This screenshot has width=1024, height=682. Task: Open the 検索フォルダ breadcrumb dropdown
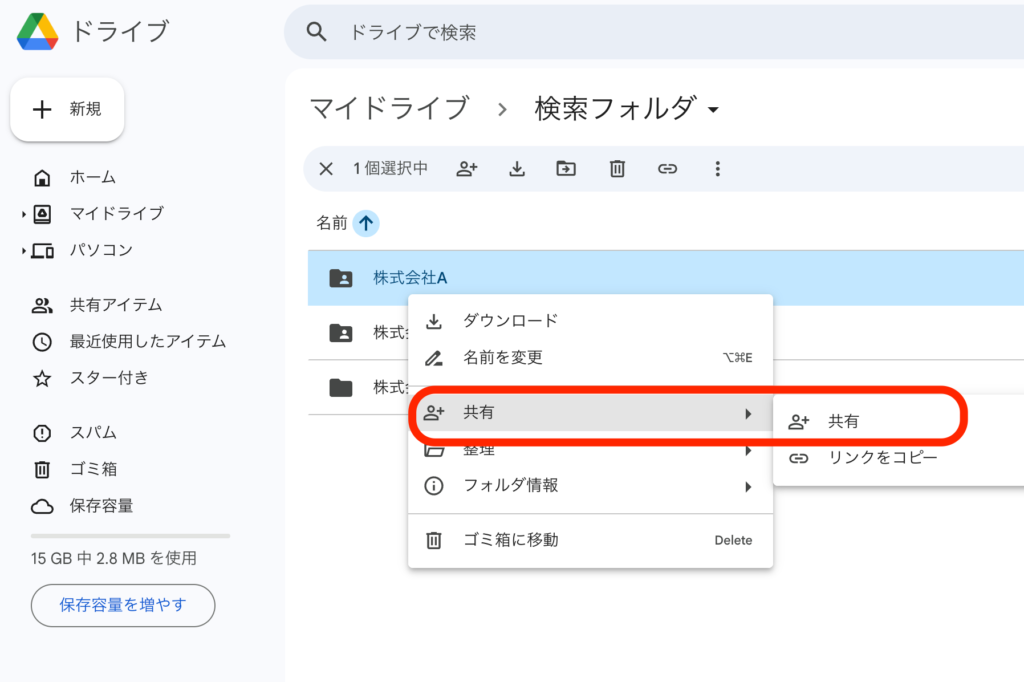[713, 110]
